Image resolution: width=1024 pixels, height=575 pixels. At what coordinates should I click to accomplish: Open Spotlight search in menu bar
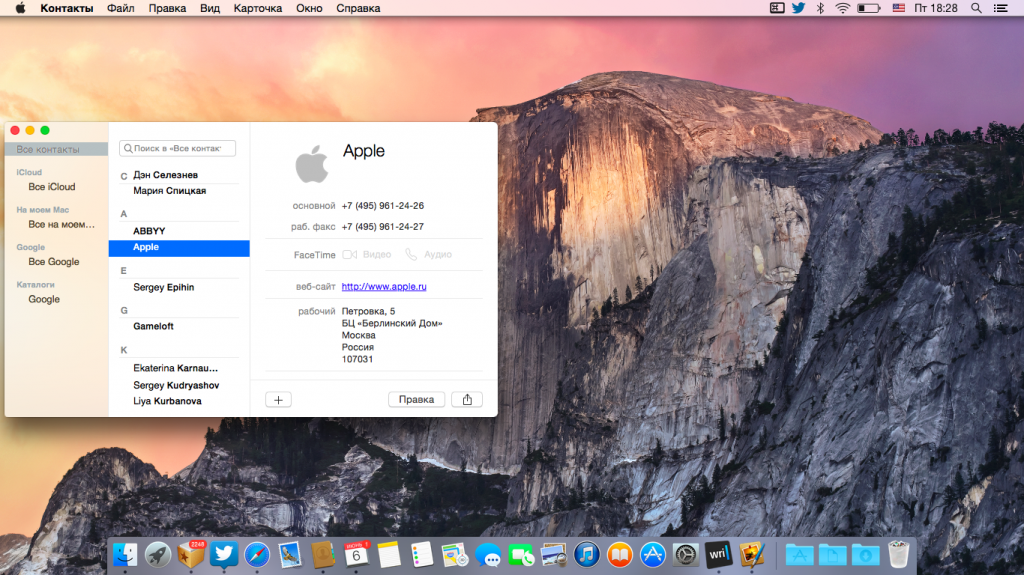click(x=974, y=8)
